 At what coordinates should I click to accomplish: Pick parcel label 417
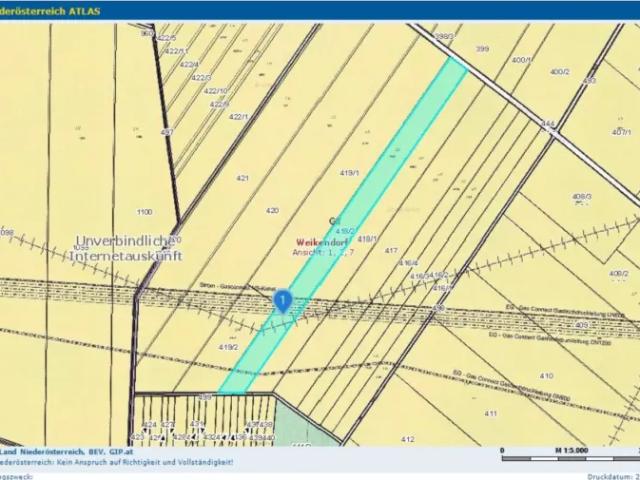click(x=391, y=251)
